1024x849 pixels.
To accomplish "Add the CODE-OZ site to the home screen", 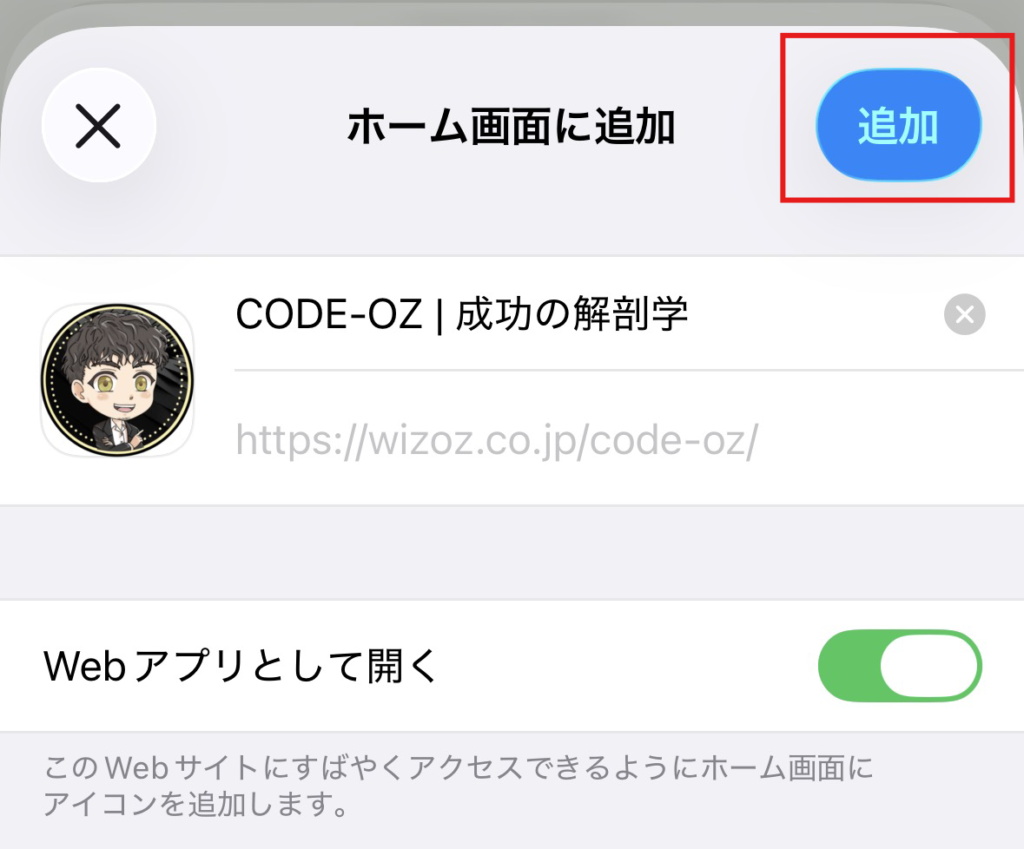I will (899, 125).
